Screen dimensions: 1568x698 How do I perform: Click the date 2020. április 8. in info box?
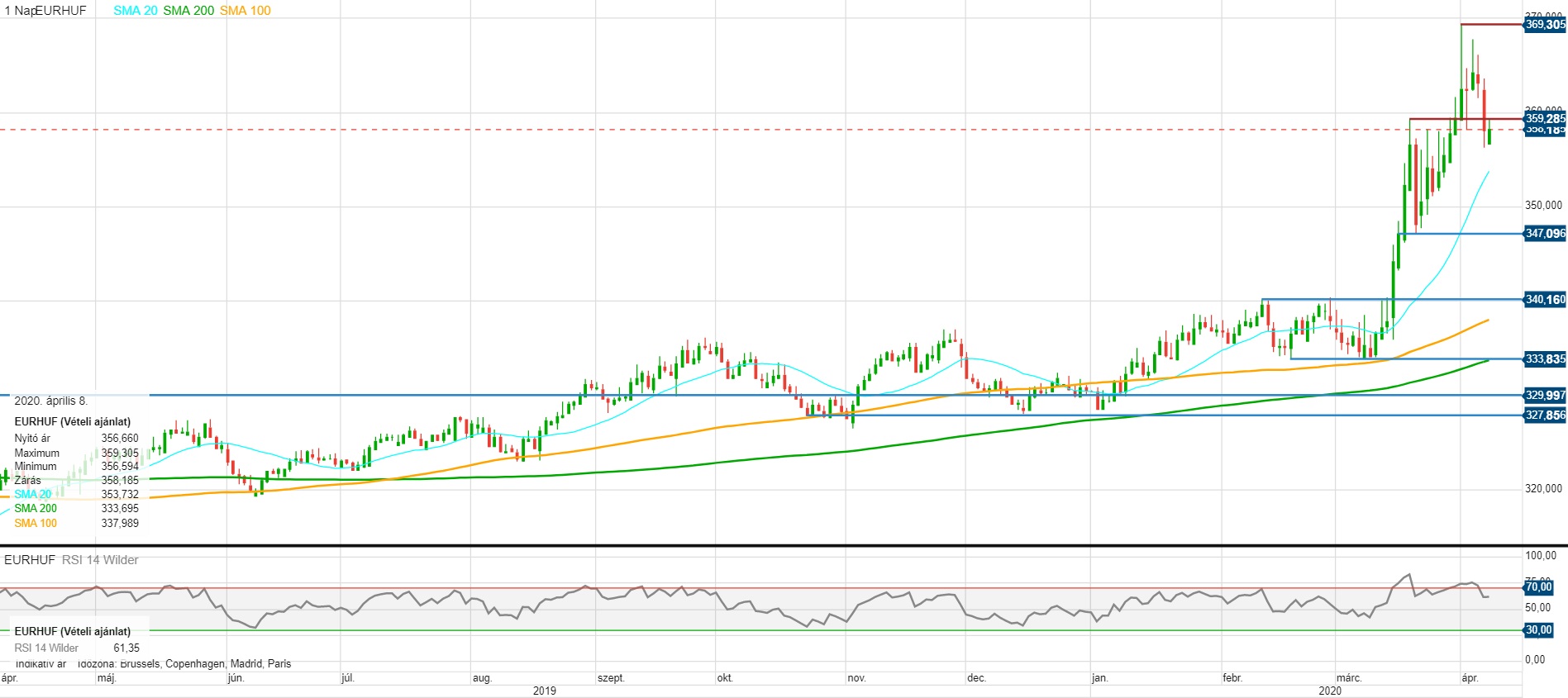point(50,401)
